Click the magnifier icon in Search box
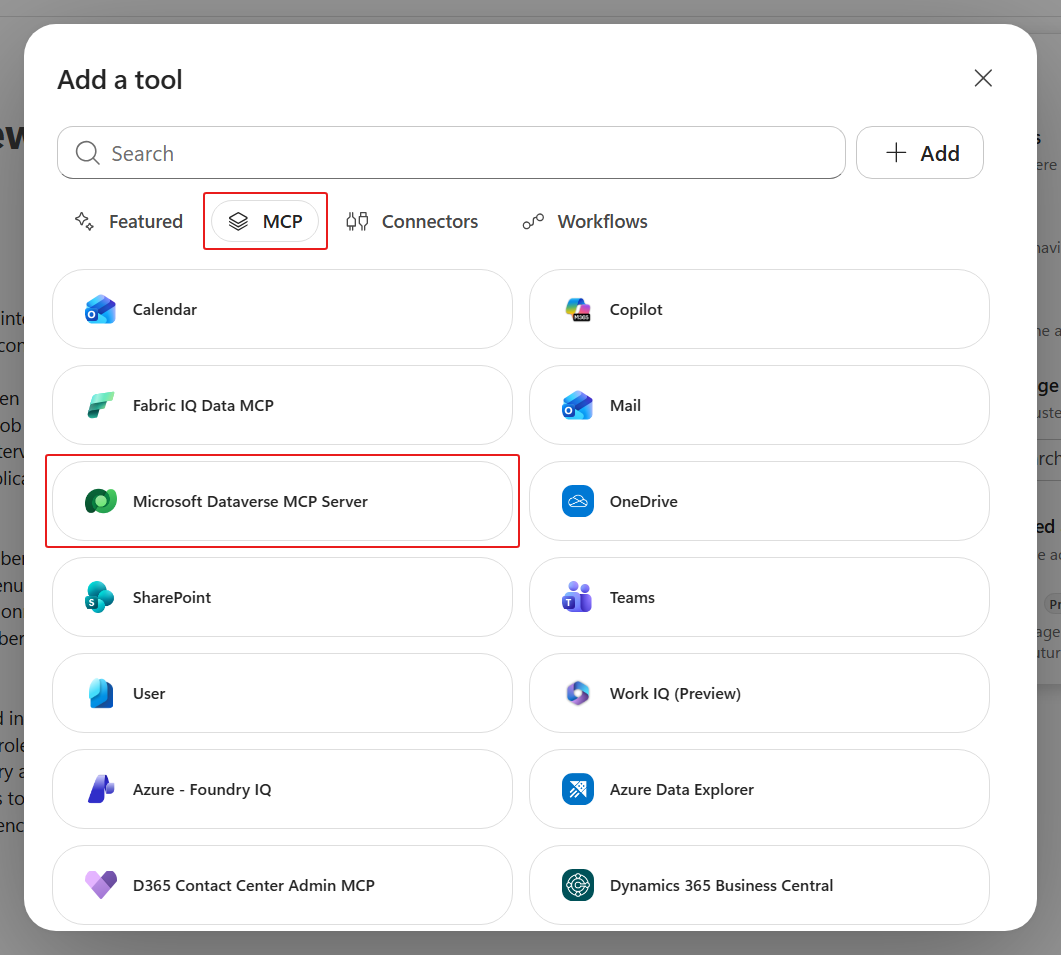 [x=87, y=153]
